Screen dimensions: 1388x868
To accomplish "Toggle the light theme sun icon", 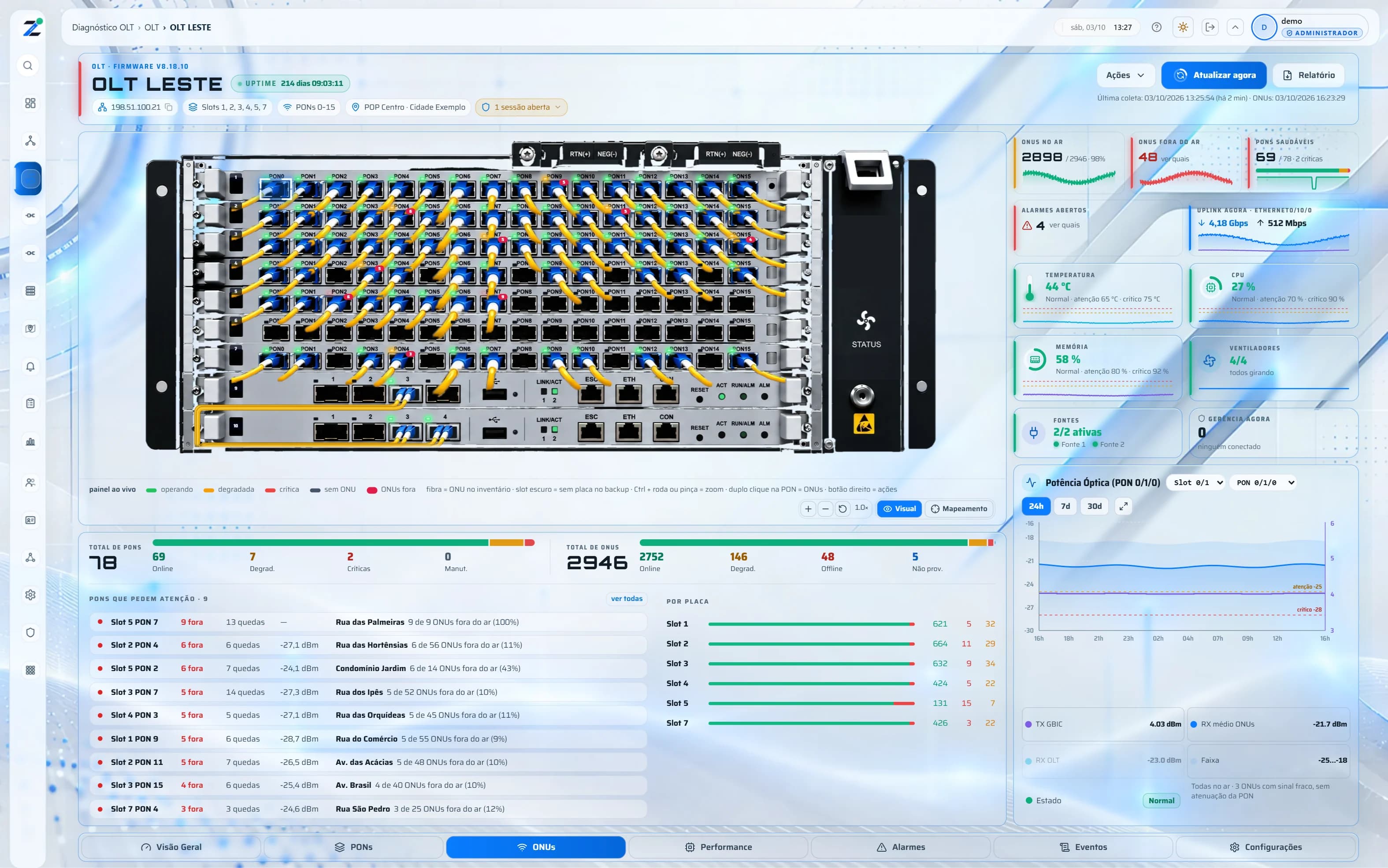I will (x=1183, y=27).
